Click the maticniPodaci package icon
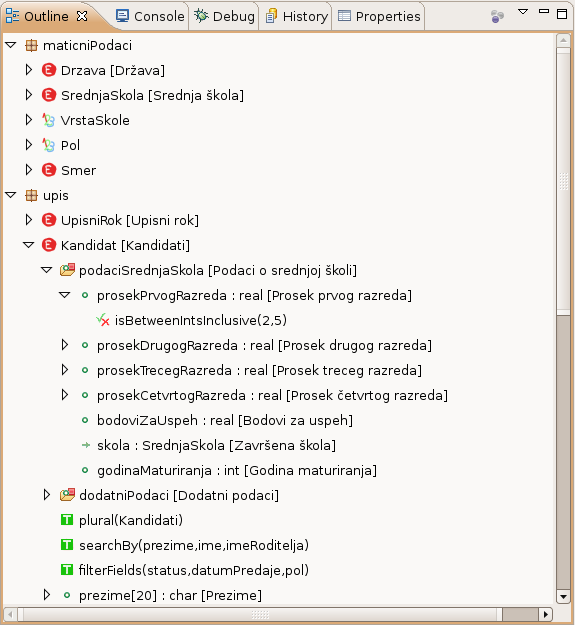575x625 pixels. pyautogui.click(x=31, y=45)
